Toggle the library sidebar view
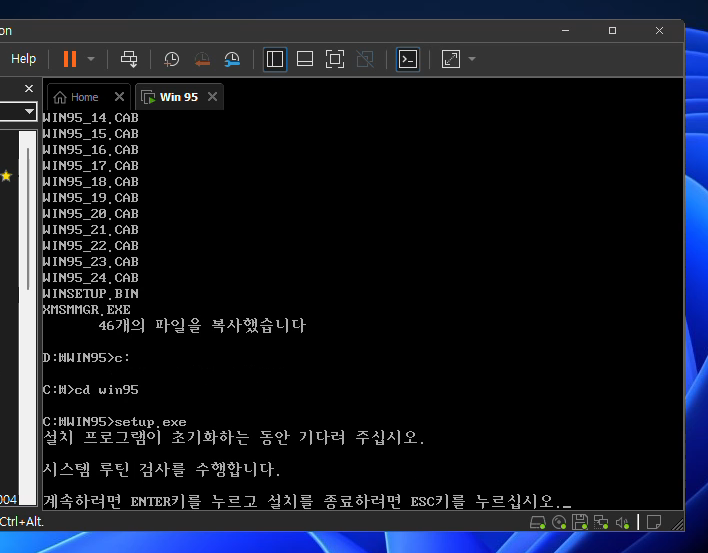 click(x=275, y=59)
